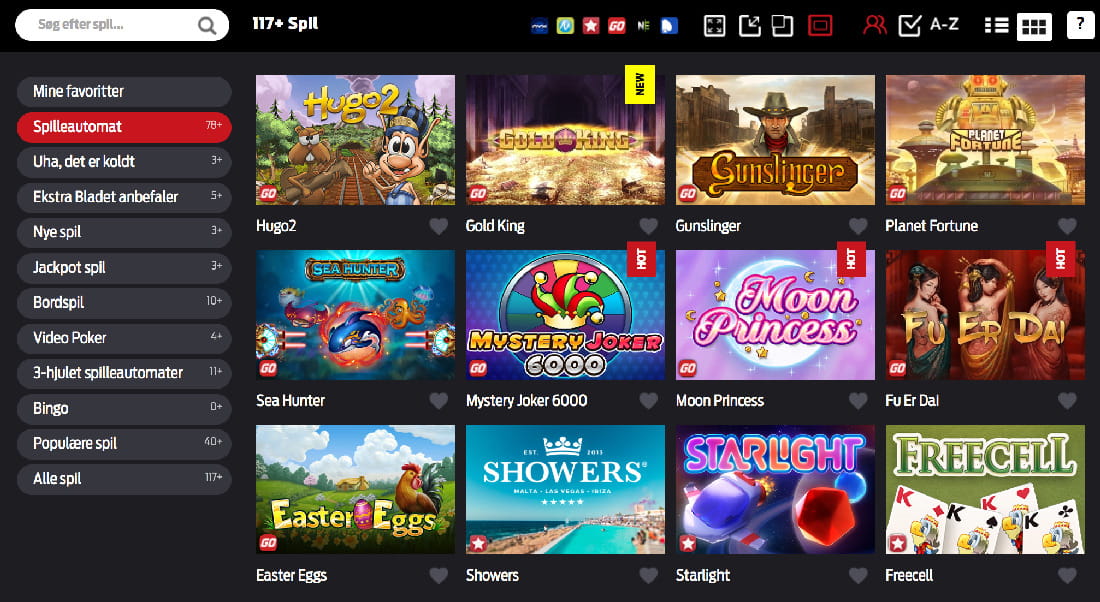
Task: Select the grid view layout
Action: (1033, 27)
